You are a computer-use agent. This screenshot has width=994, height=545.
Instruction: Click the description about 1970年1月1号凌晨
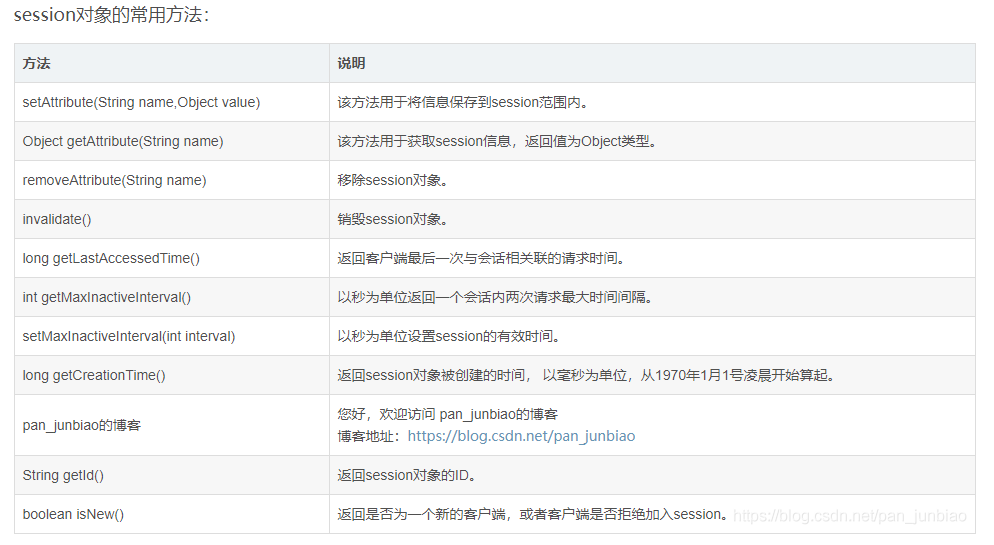(587, 375)
